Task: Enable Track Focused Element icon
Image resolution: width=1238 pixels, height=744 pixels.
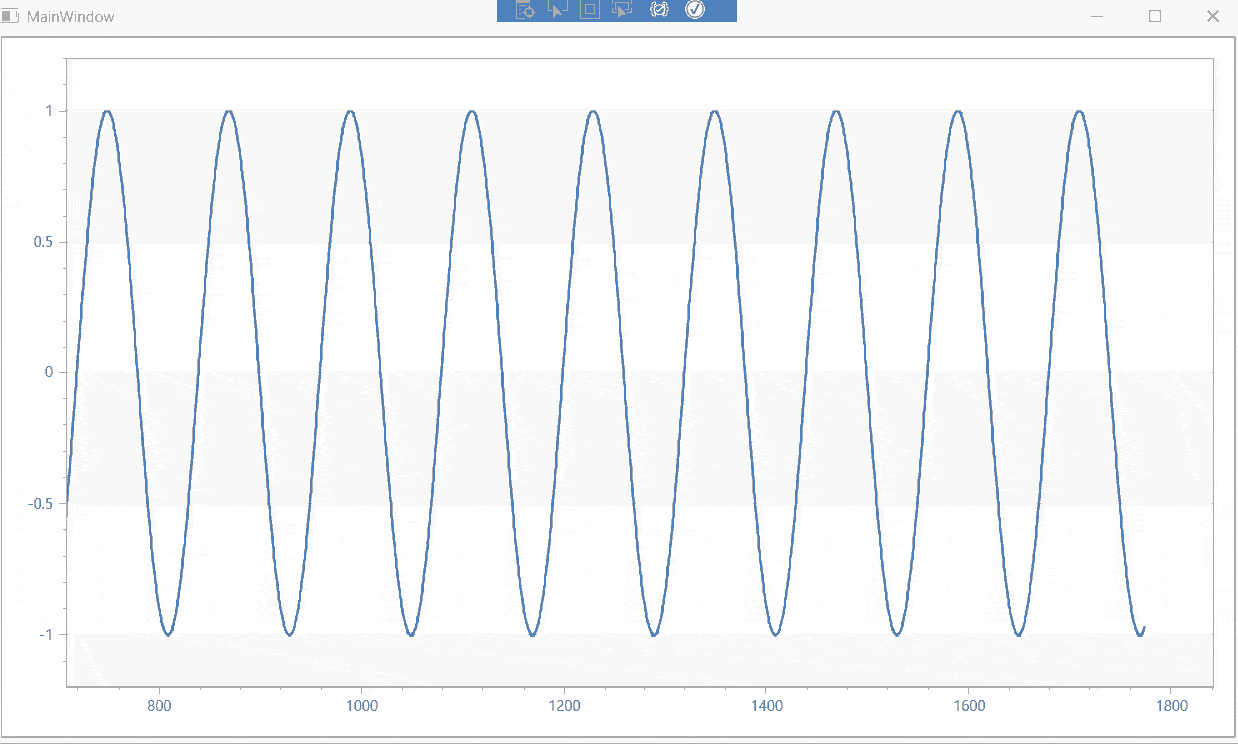Action: coord(622,10)
